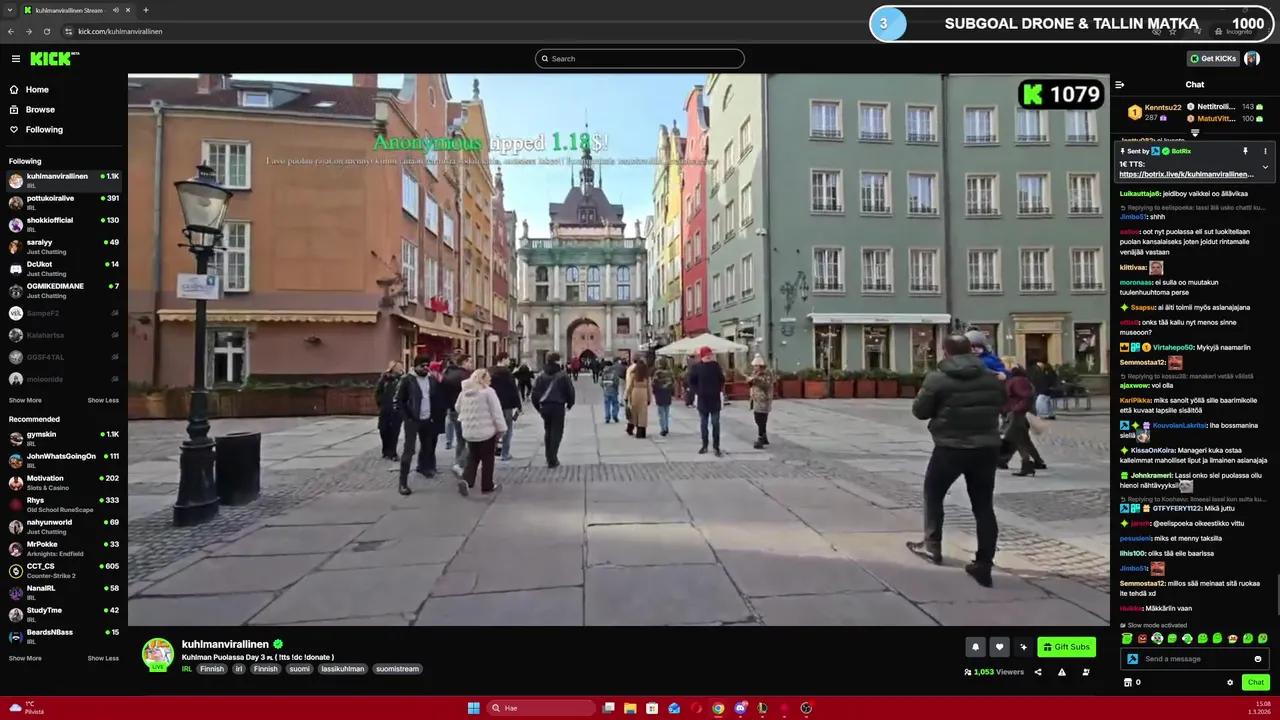Viewport: 1280px width, 720px height.
Task: Open Motivation Slots & Casino channel
Action: [x=64, y=482]
